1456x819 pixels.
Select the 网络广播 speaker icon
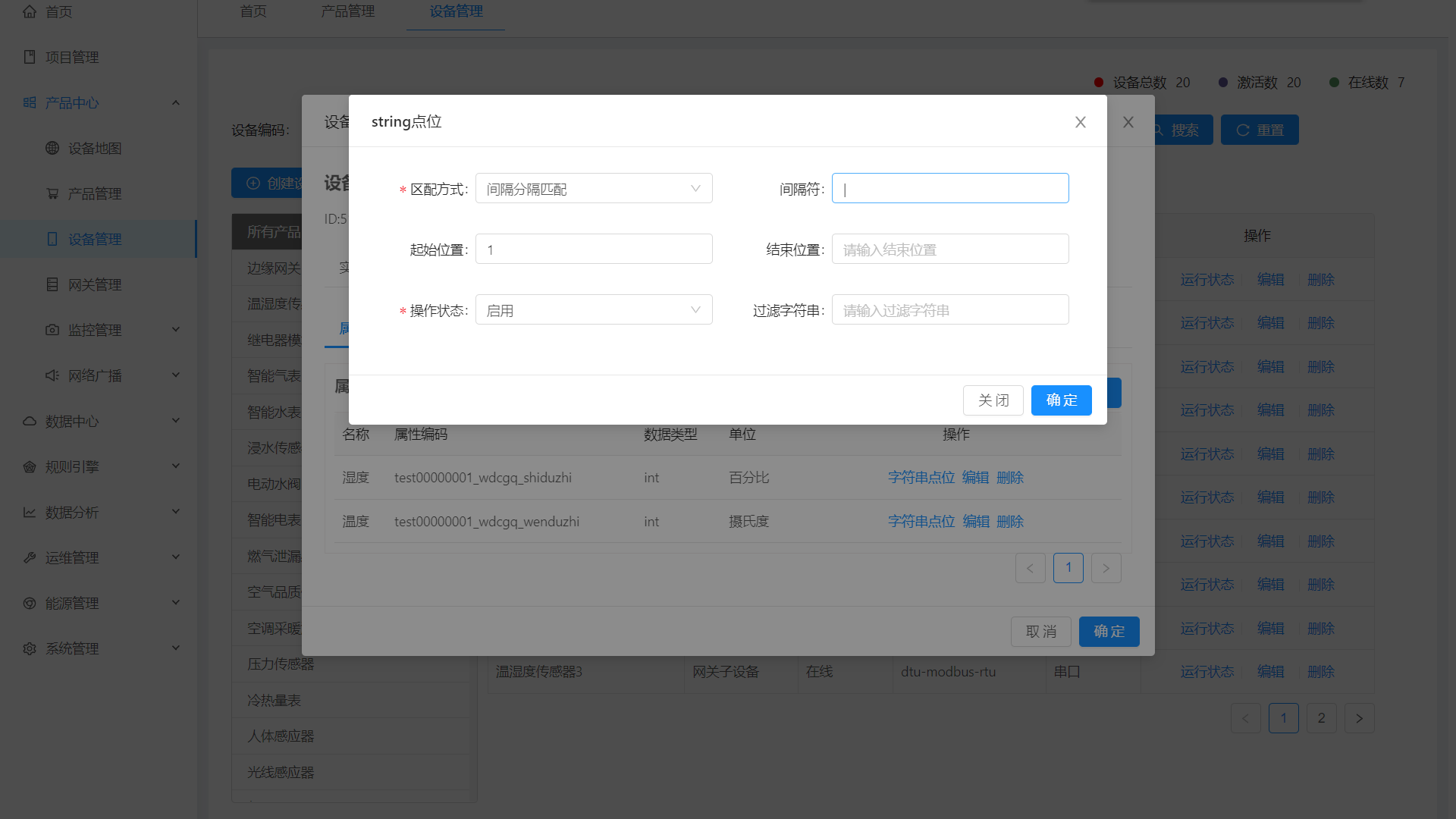52,375
